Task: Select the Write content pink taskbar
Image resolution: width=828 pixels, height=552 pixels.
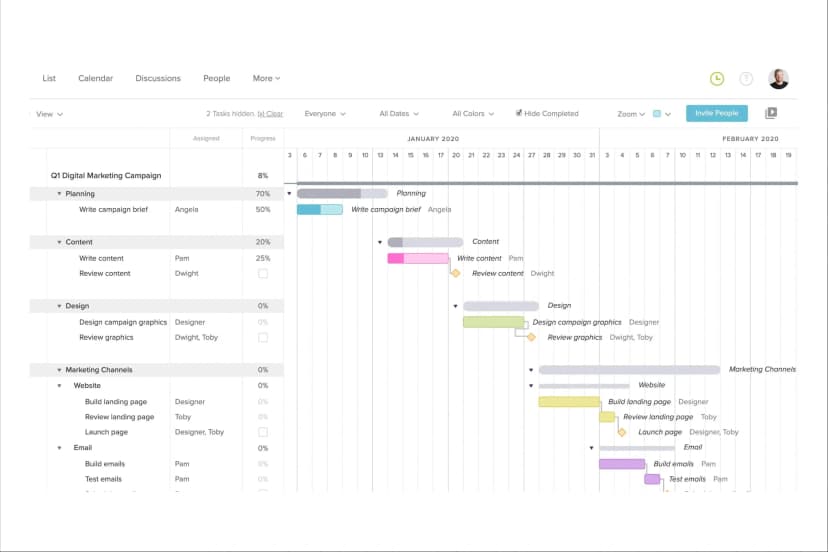Action: pos(418,258)
